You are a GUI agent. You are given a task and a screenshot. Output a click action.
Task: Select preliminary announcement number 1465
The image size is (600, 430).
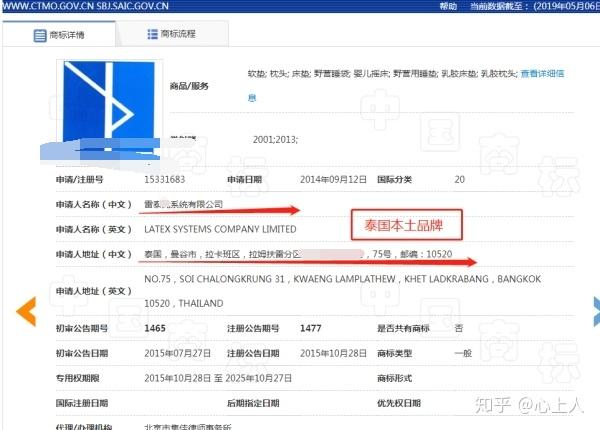(155, 328)
